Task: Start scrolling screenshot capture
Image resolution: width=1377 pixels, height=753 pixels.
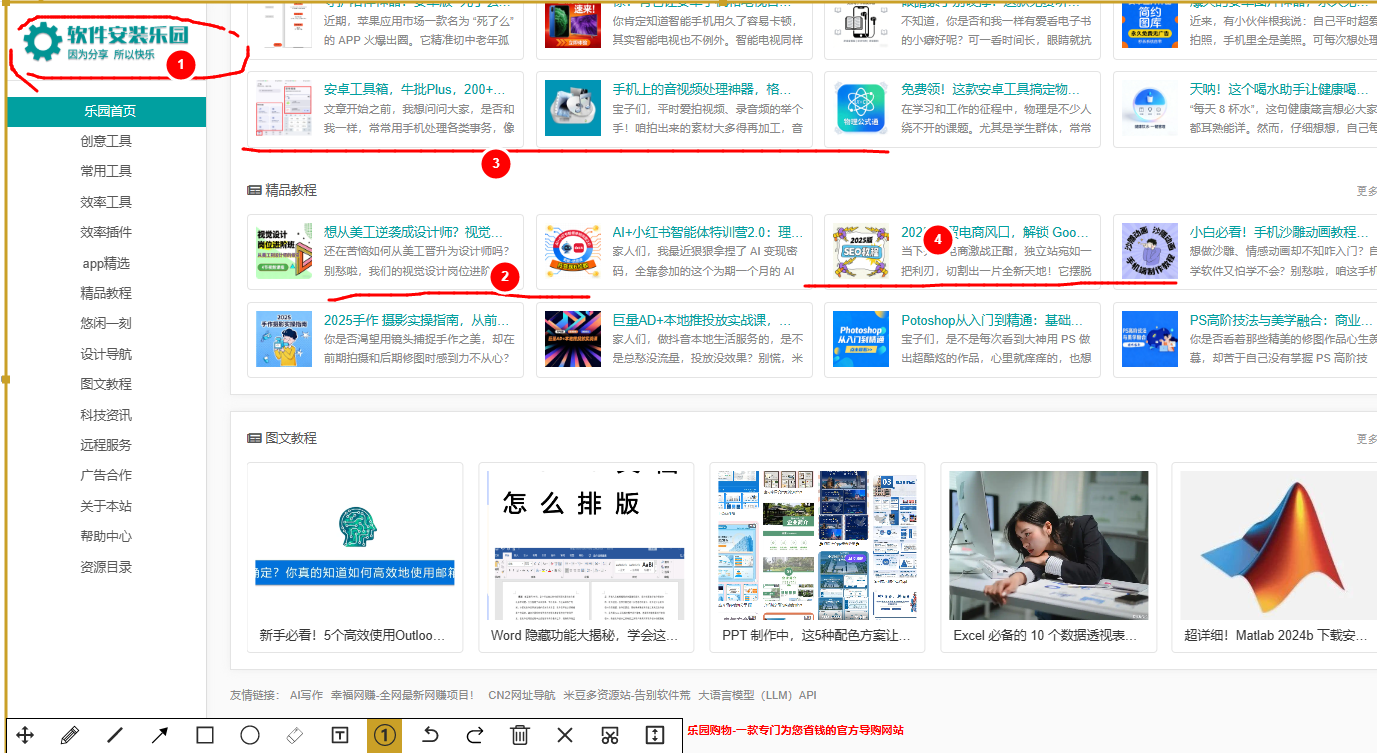Action: pos(655,736)
